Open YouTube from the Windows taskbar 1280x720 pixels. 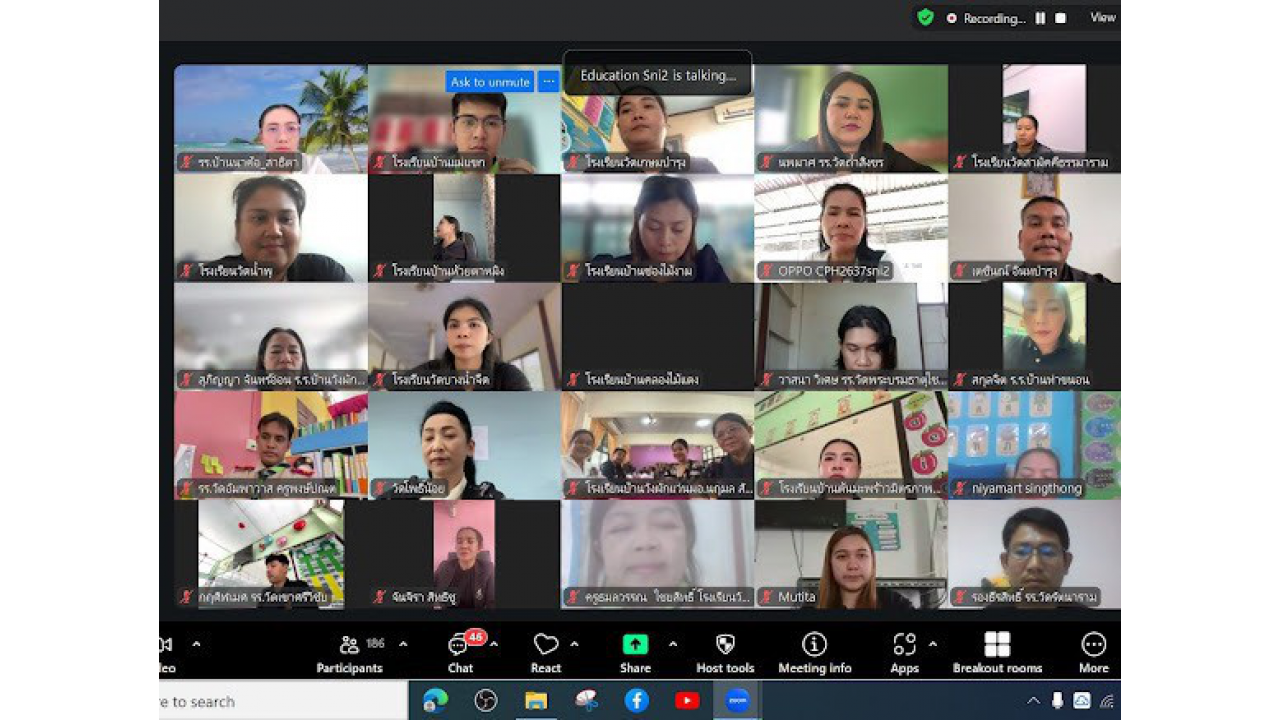click(x=687, y=701)
